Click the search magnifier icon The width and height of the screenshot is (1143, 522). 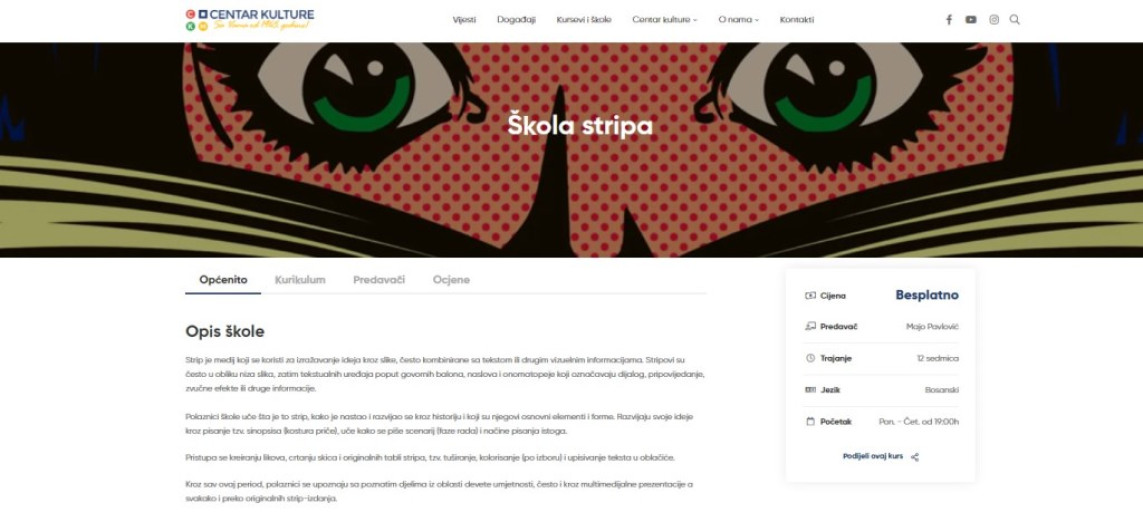(x=1015, y=20)
